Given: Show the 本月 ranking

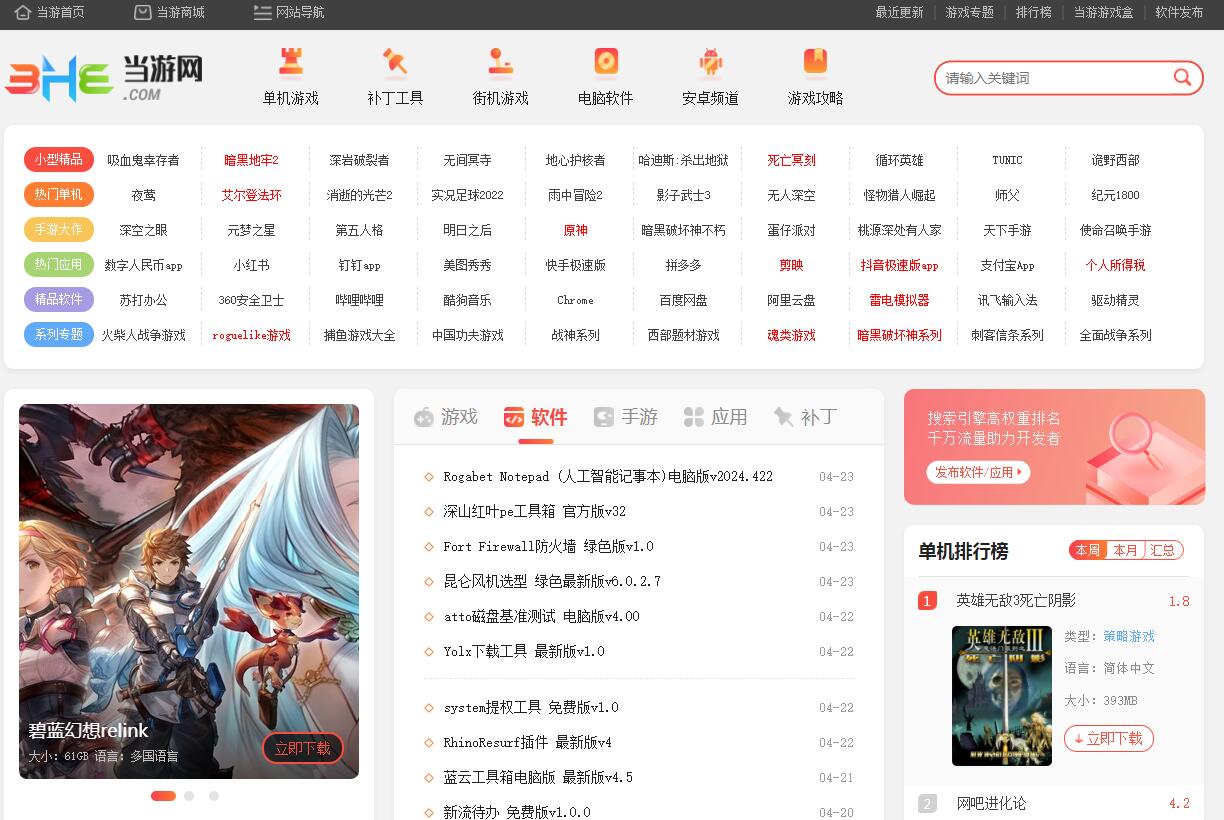Looking at the screenshot, I should point(1125,550).
